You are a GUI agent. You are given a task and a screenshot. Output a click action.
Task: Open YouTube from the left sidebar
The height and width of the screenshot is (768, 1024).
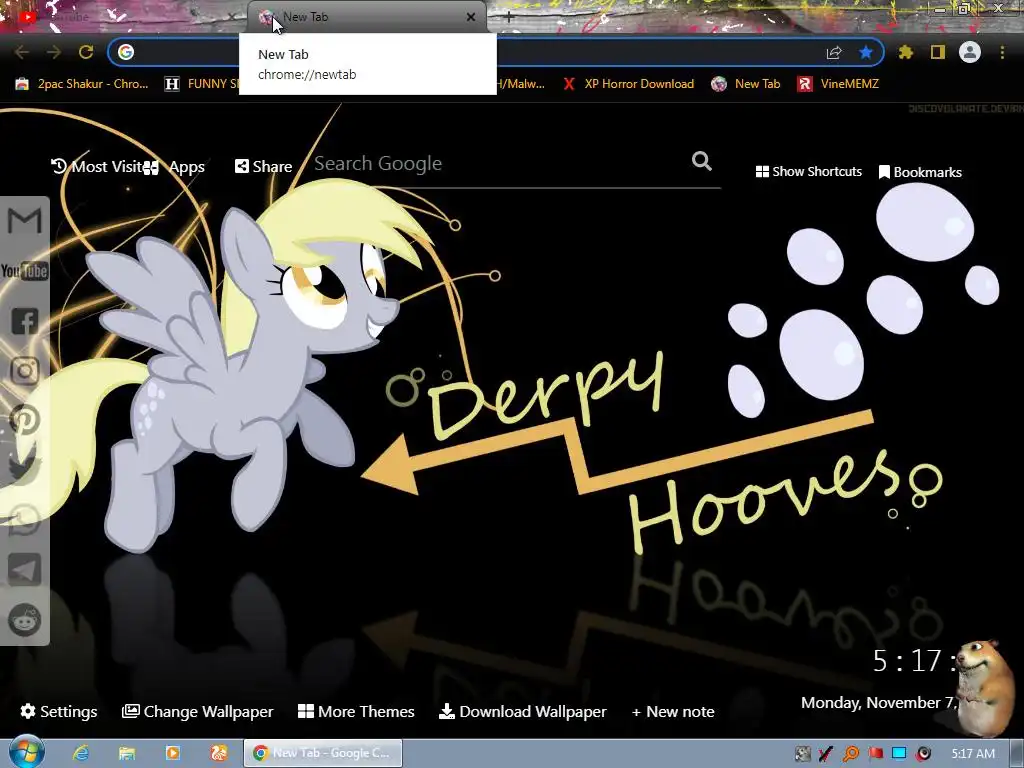pos(24,270)
